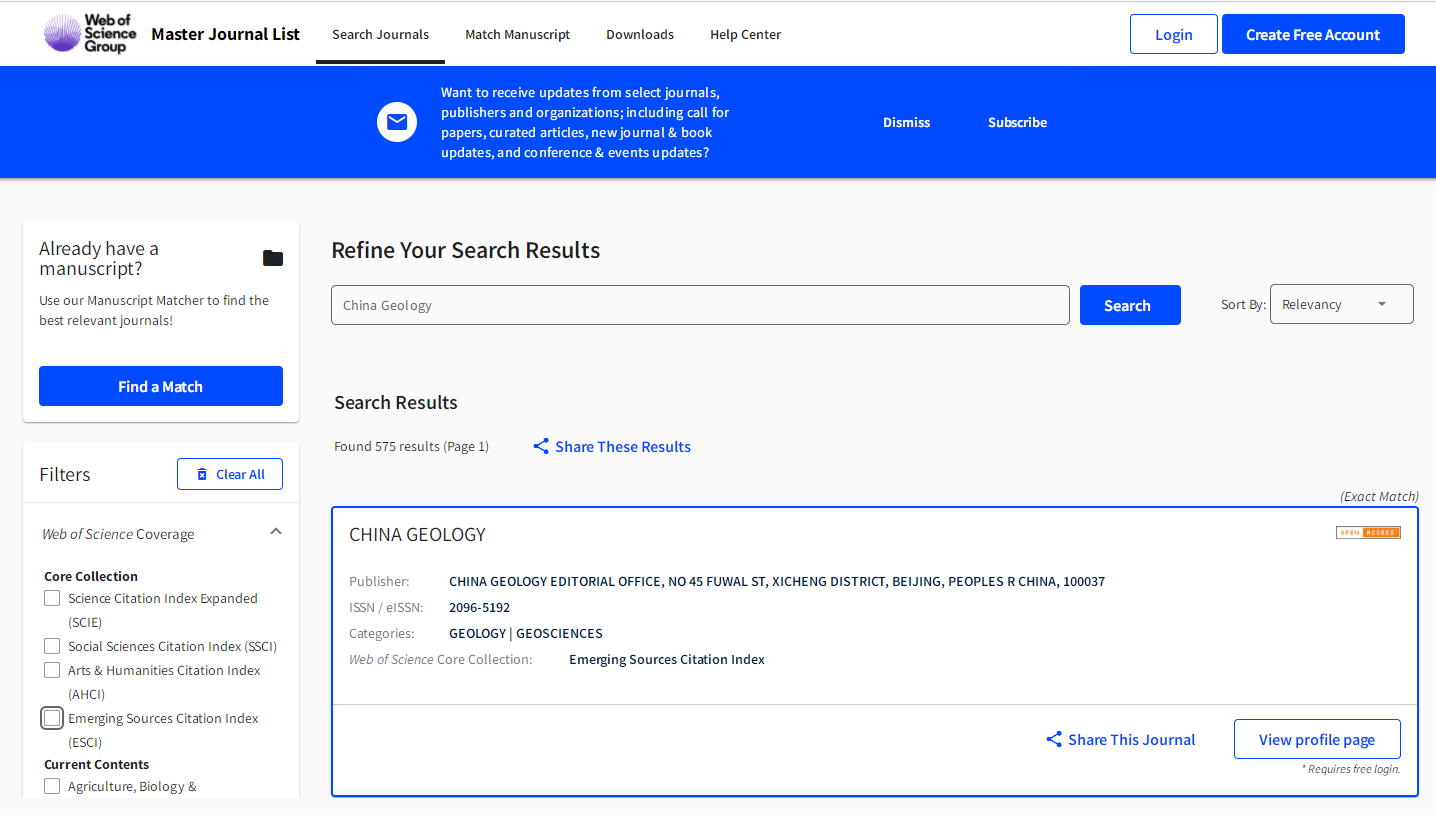Click the Master Journal List title
Viewport: 1436px width, 815px height.
point(225,34)
